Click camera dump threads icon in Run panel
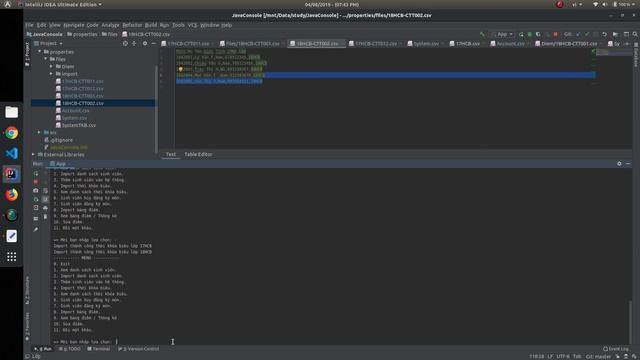The height and width of the screenshot is (360, 640). 36,191
